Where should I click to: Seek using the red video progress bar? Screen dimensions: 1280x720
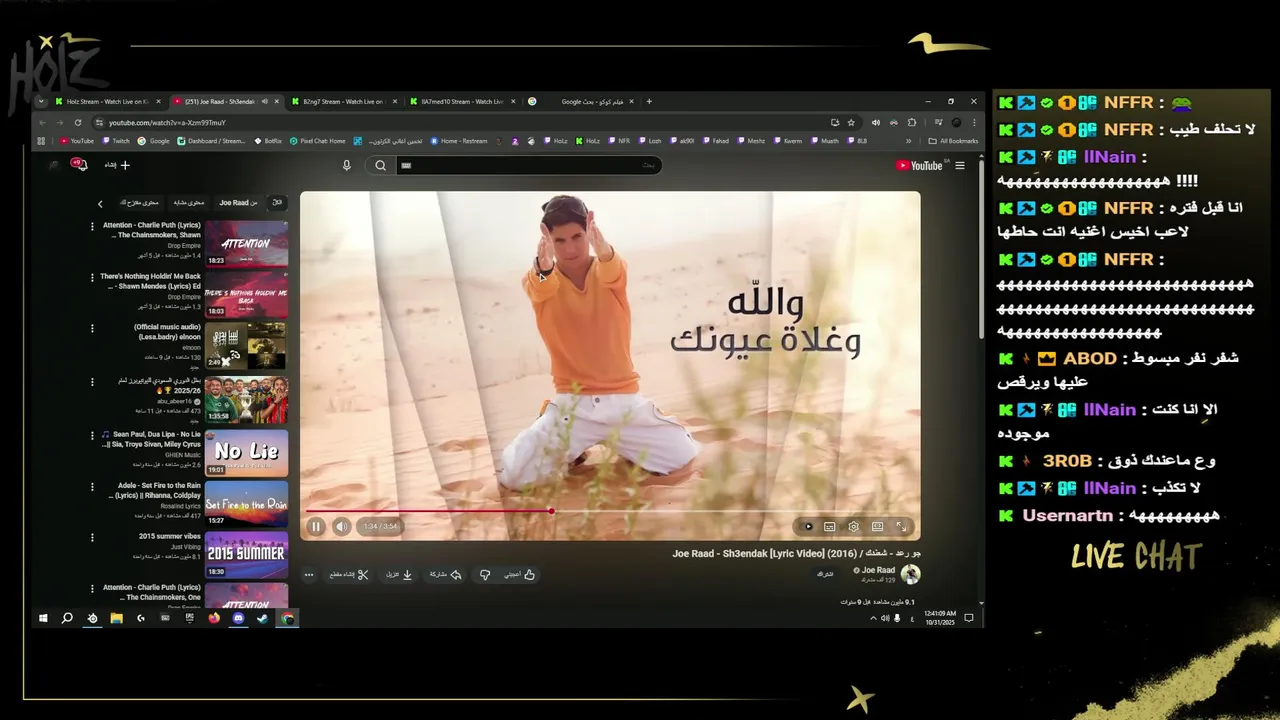610,511
